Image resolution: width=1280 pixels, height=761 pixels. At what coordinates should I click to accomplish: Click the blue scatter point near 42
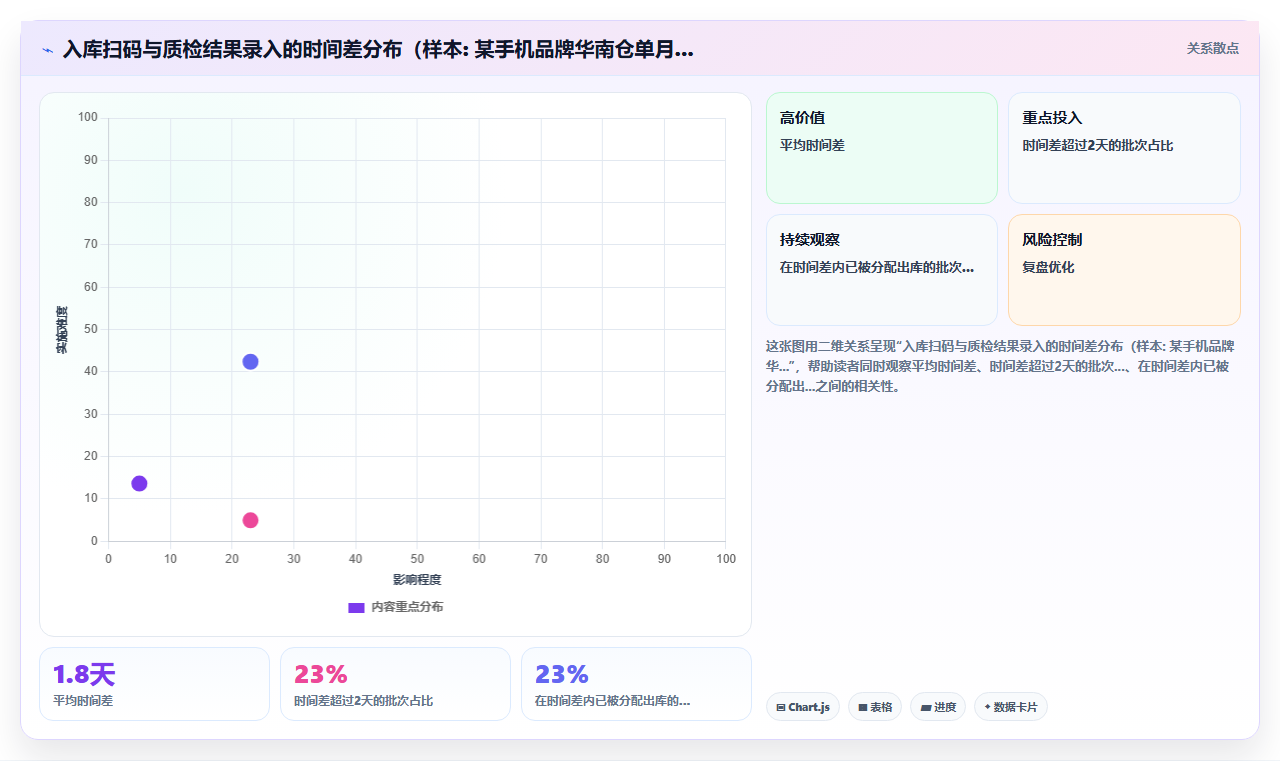pyautogui.click(x=250, y=362)
